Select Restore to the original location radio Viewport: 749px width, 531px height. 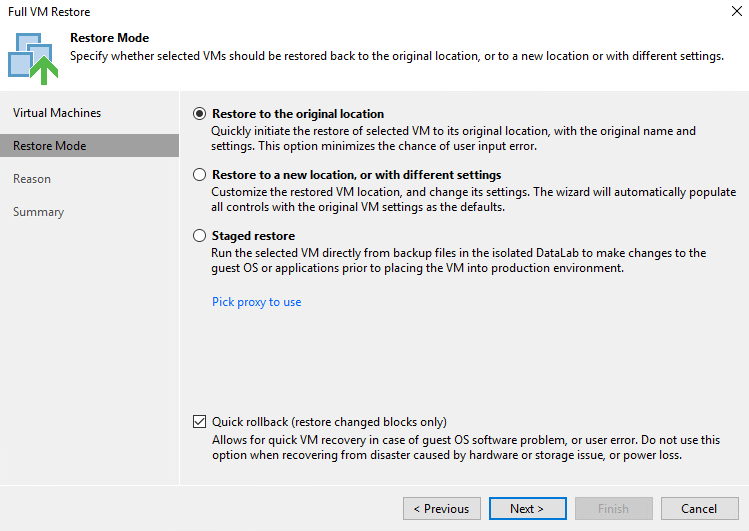(x=200, y=114)
